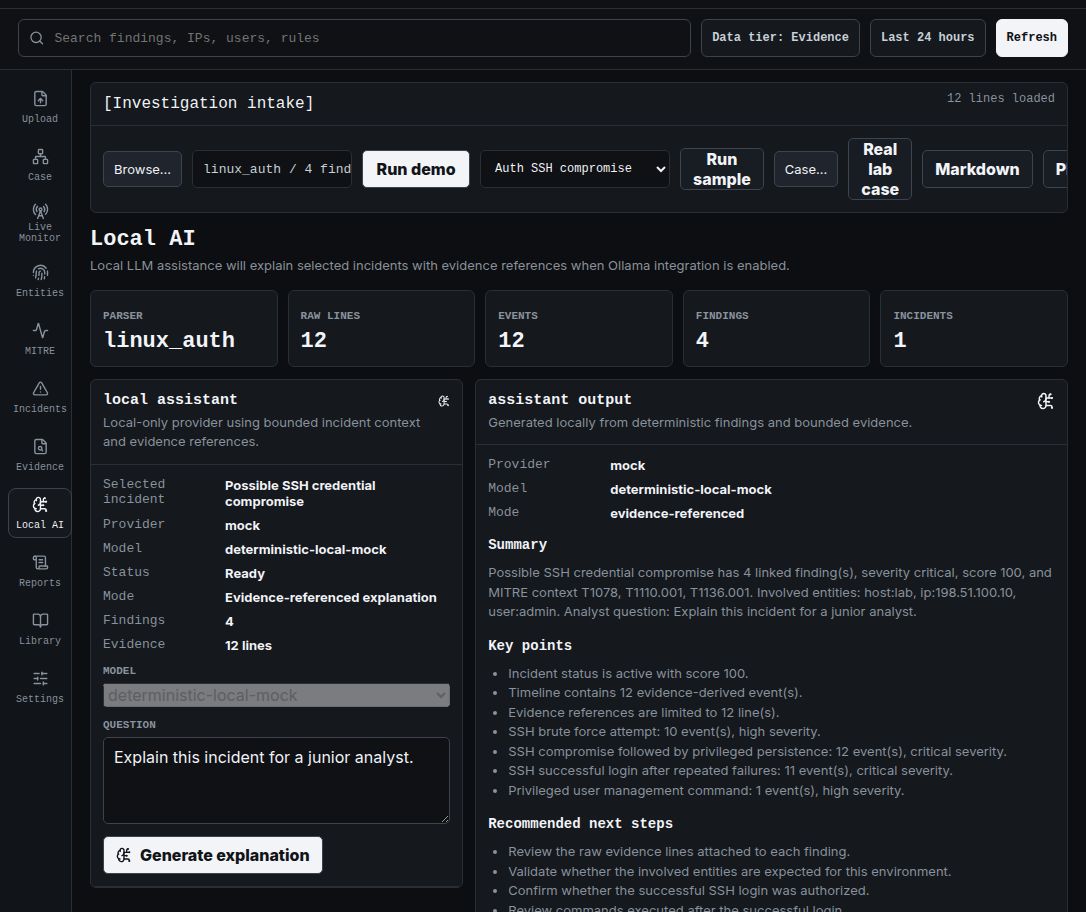Click the 'evidence-referenced' Mode value in output
Viewport: 1086px width, 912px height.
[677, 514]
